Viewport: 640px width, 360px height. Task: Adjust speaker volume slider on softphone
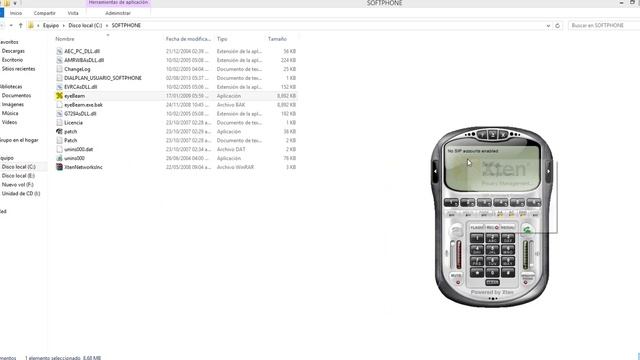[532, 254]
